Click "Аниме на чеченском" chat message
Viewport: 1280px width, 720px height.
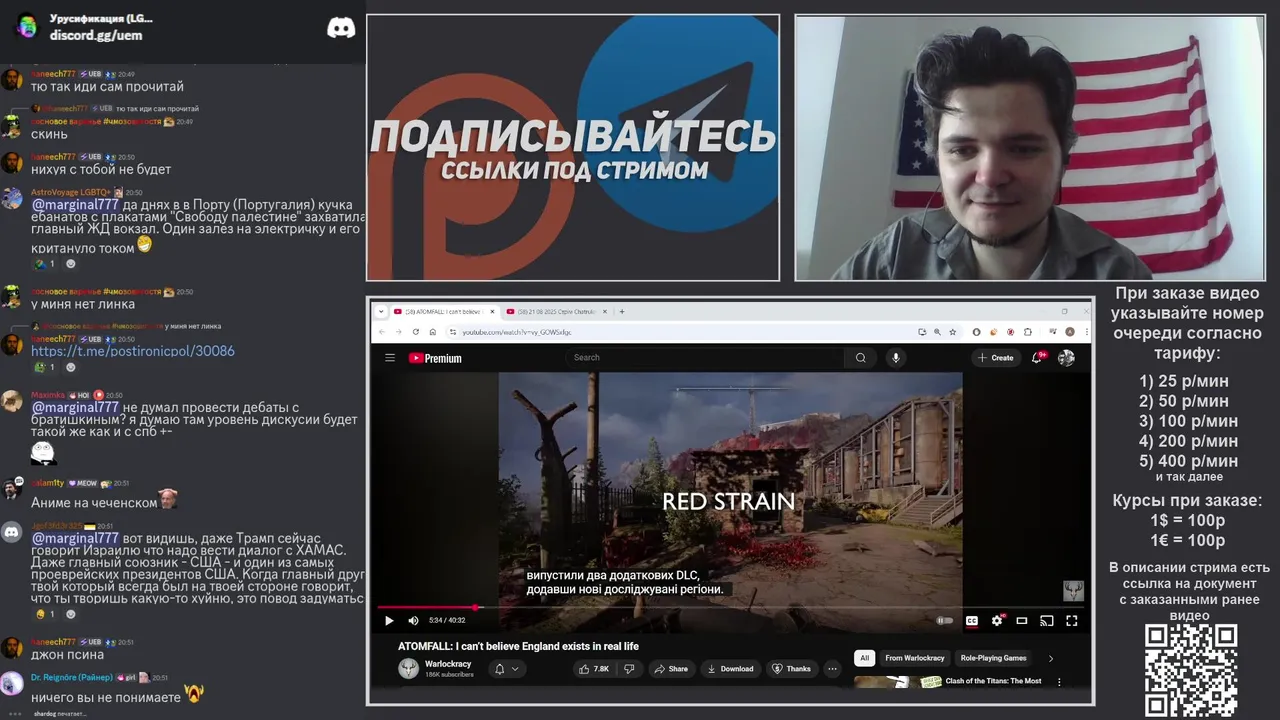click(94, 503)
